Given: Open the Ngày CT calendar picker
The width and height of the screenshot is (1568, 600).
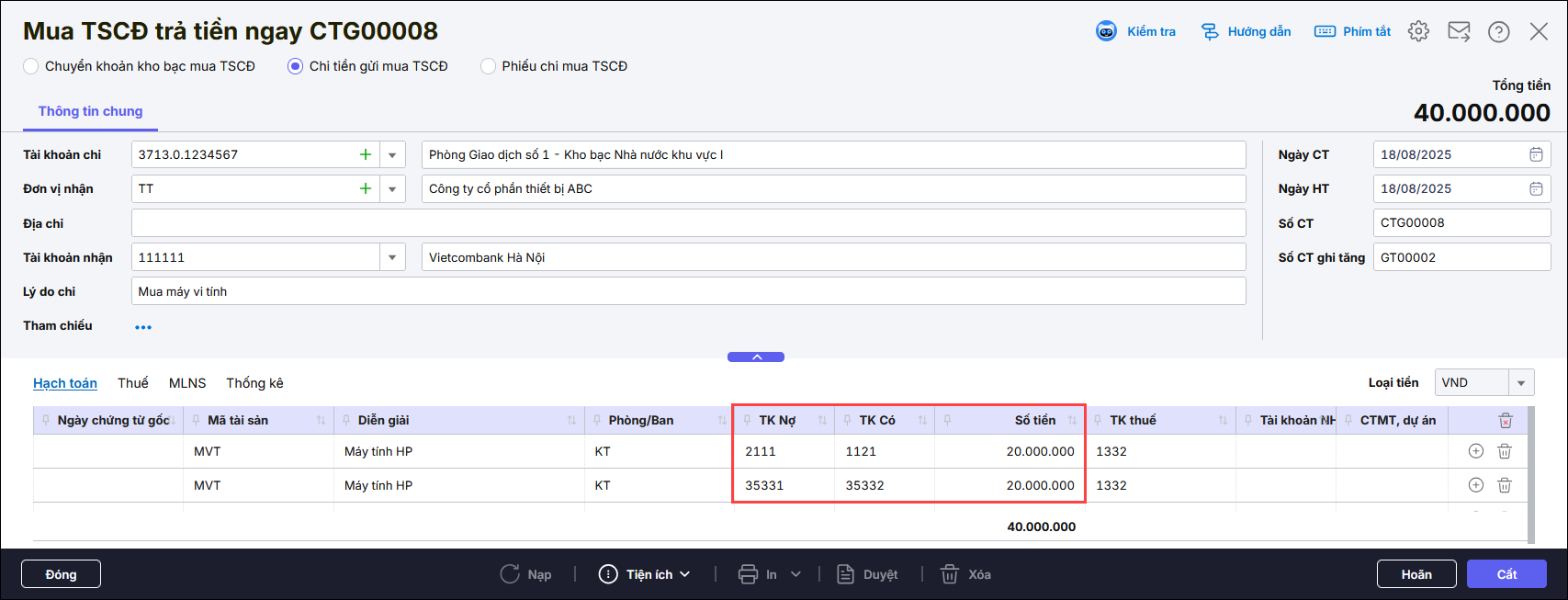Looking at the screenshot, I should (1535, 154).
